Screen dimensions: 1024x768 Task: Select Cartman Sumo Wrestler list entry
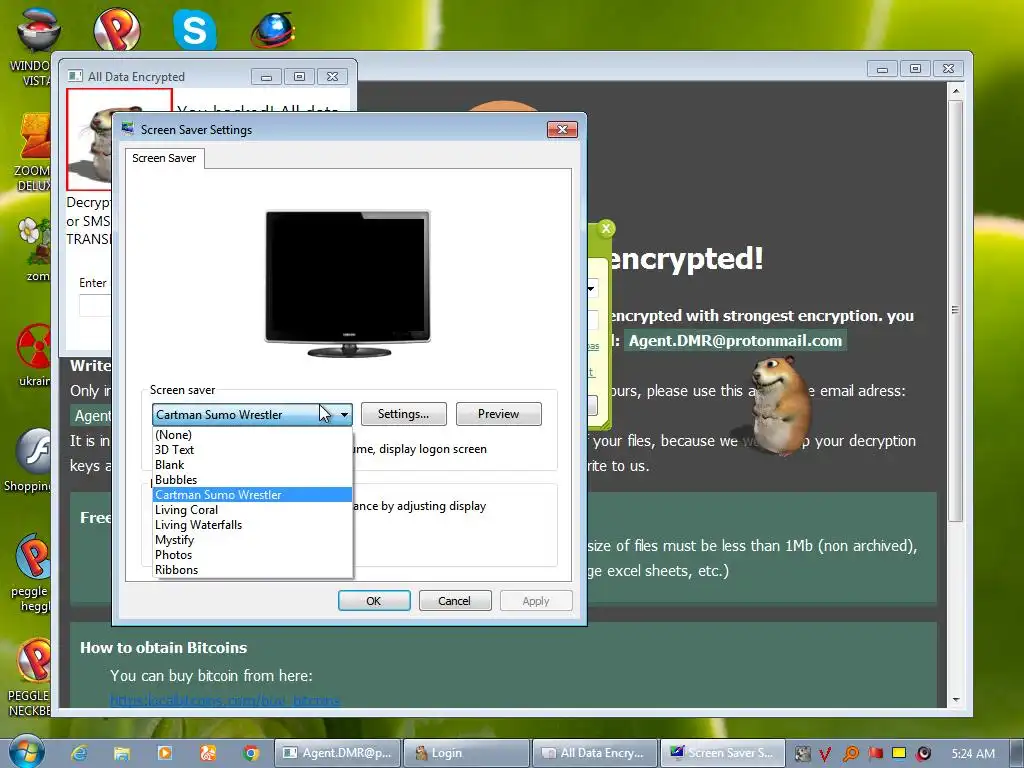(x=252, y=495)
